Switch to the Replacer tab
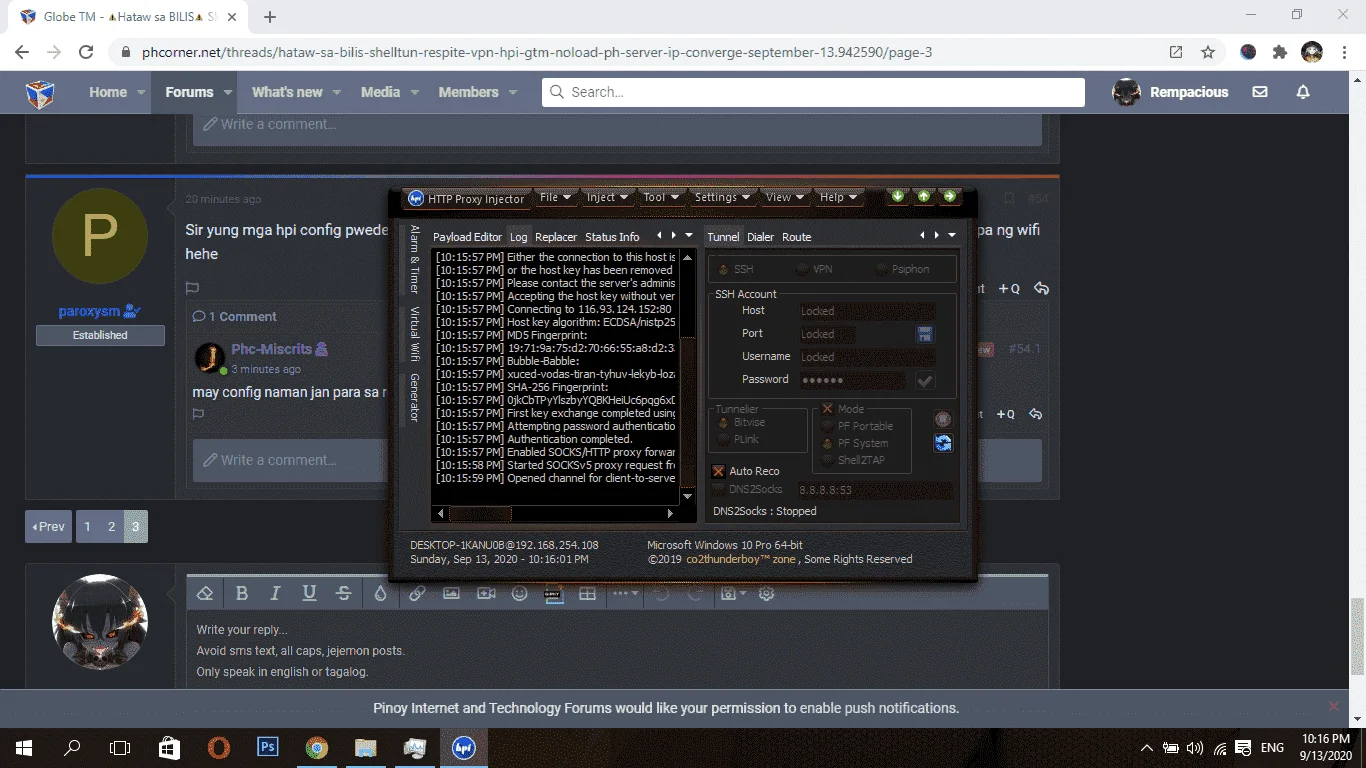The width and height of the screenshot is (1366, 768). click(556, 237)
